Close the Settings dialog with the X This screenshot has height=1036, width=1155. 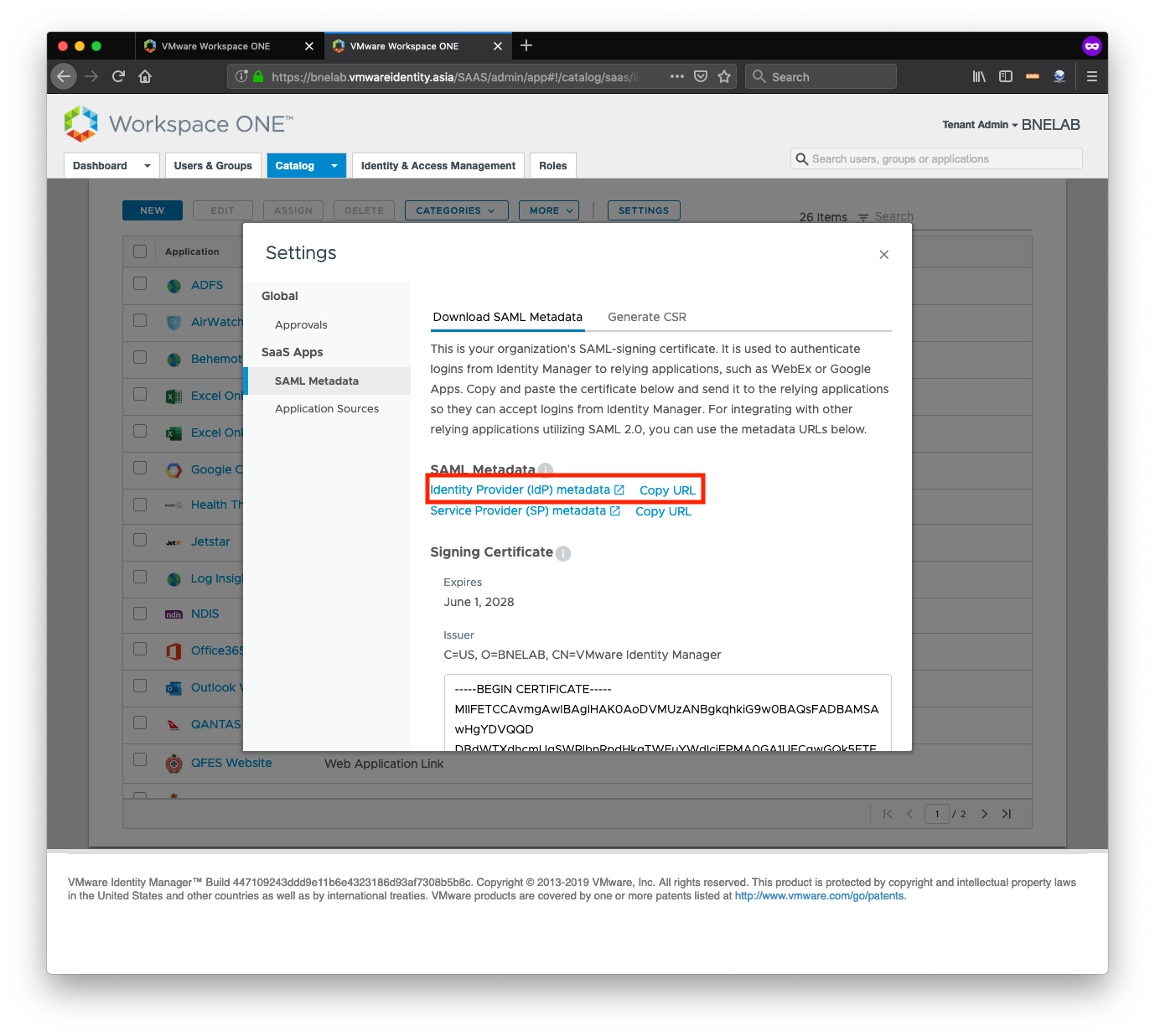pyautogui.click(x=883, y=255)
